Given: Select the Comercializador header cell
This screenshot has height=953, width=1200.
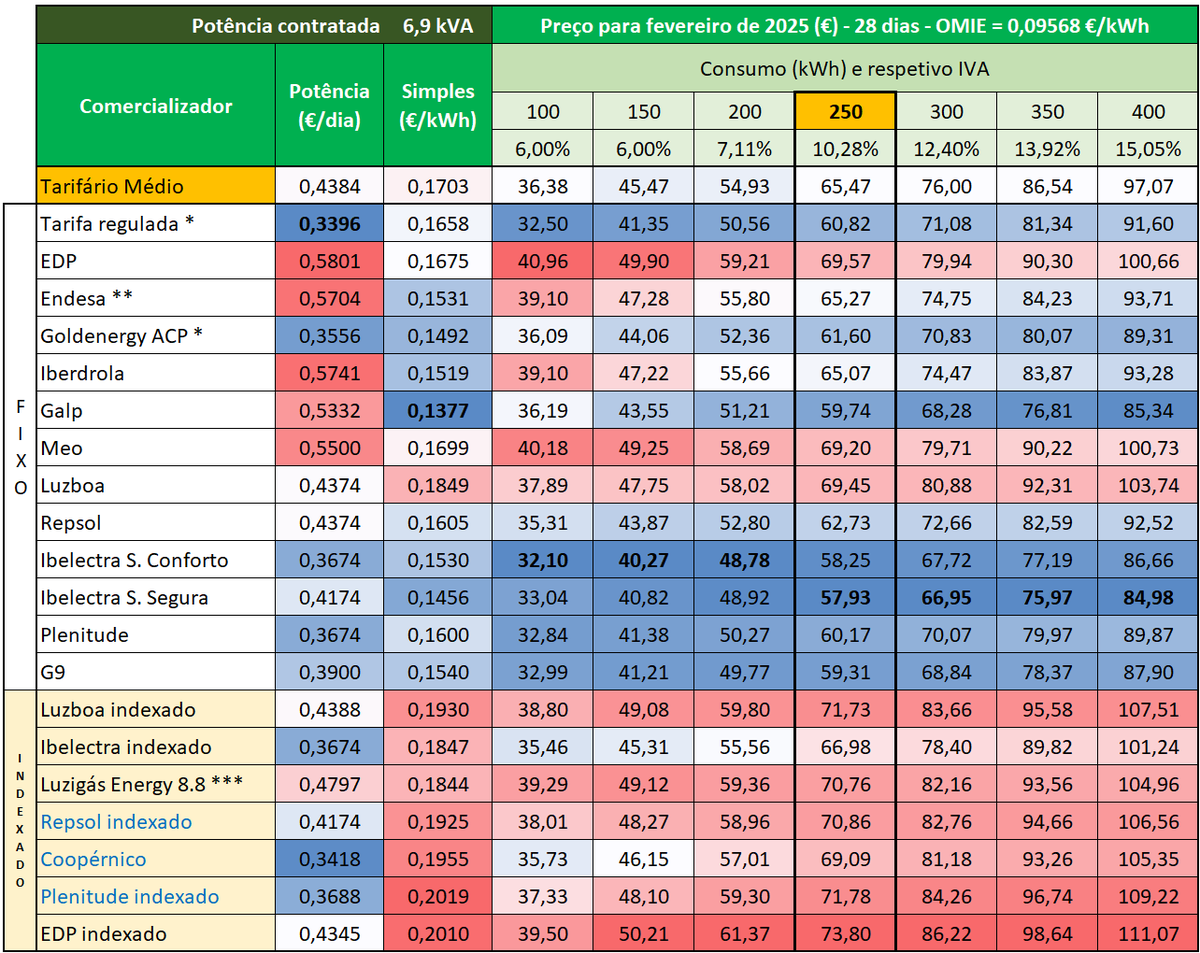Looking at the screenshot, I should [x=156, y=105].
